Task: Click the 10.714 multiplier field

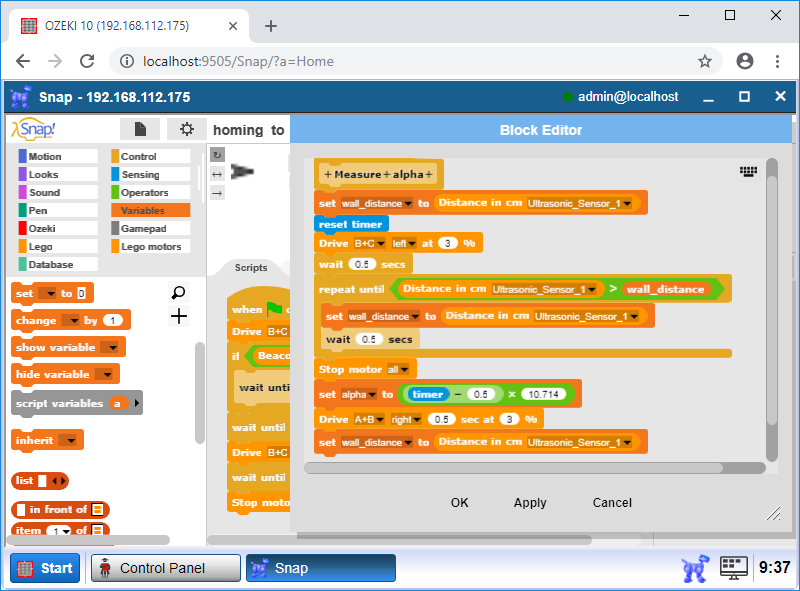Action: point(543,395)
